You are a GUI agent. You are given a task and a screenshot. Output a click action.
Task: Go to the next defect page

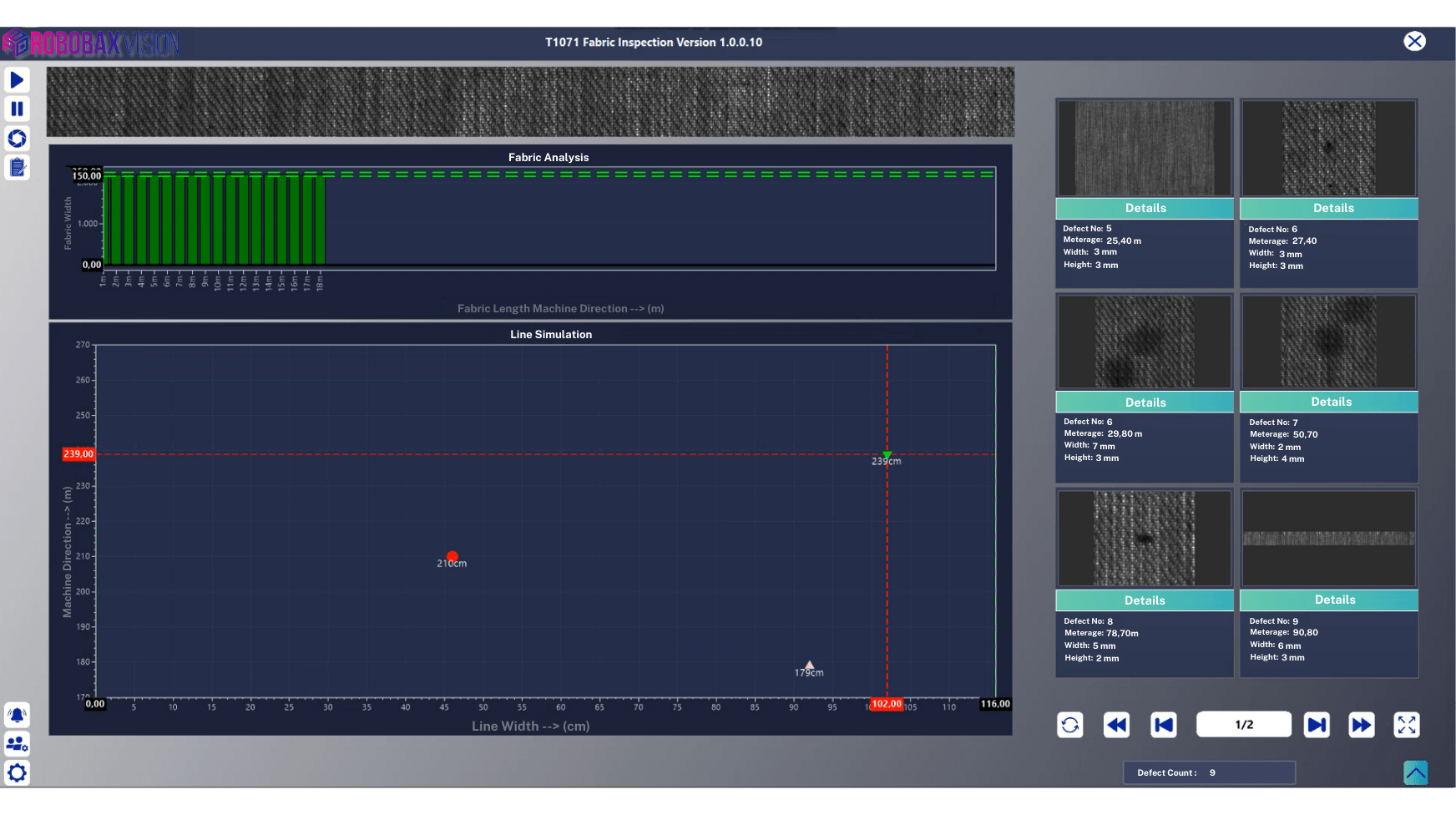pos(1317,725)
